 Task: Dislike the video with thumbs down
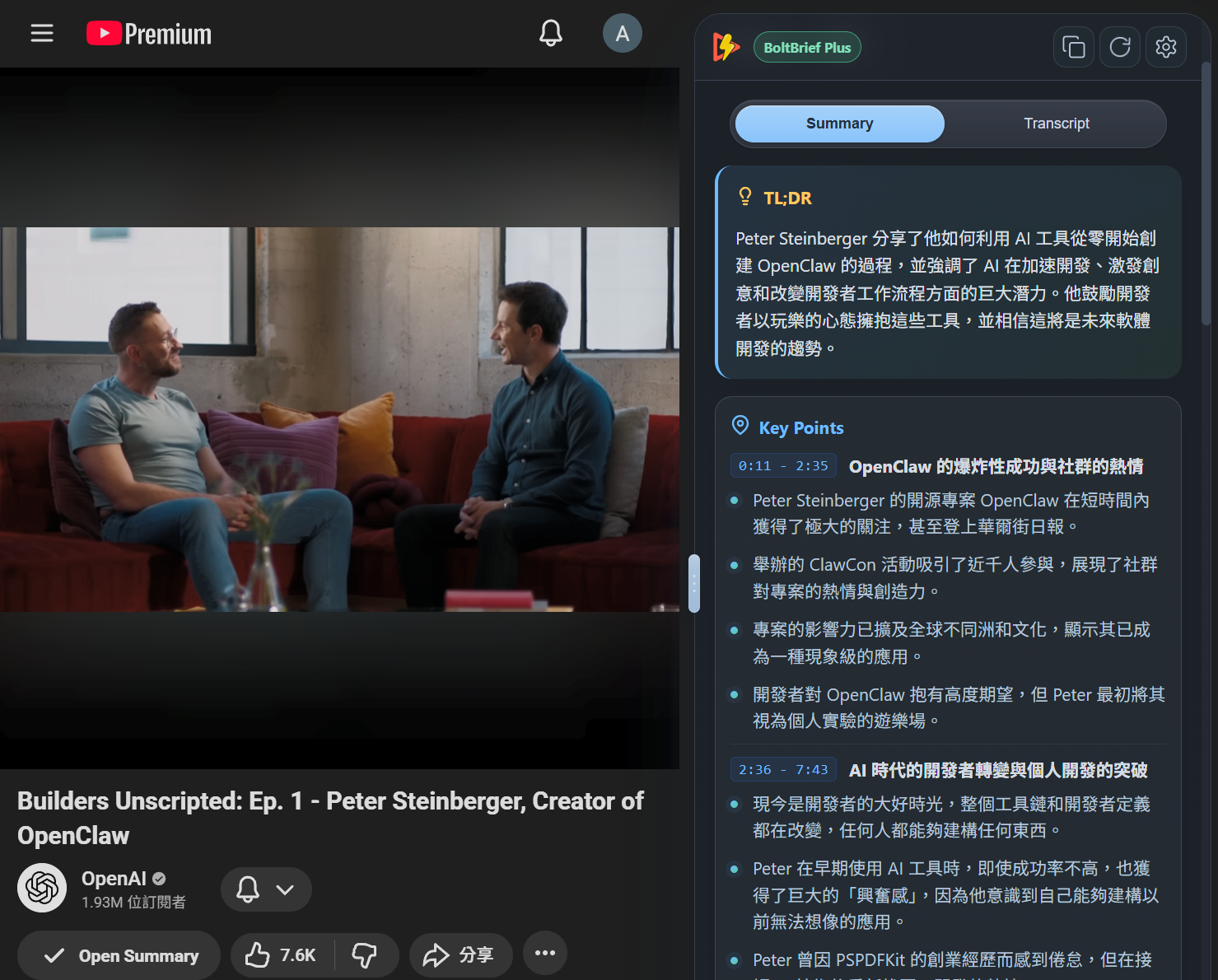[365, 955]
